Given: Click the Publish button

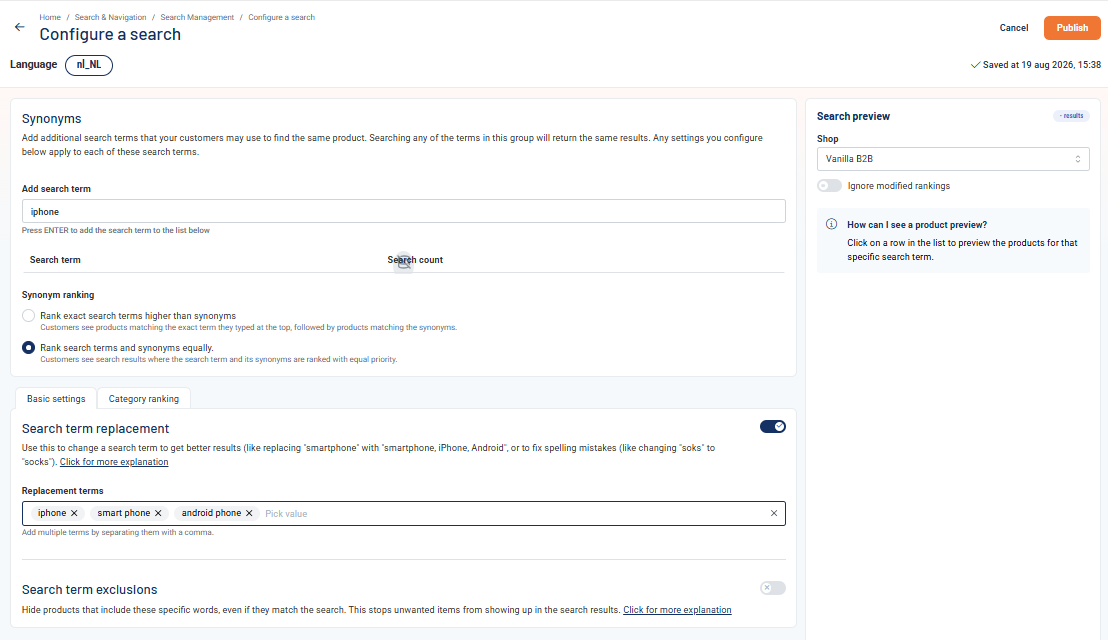Looking at the screenshot, I should tap(1072, 28).
